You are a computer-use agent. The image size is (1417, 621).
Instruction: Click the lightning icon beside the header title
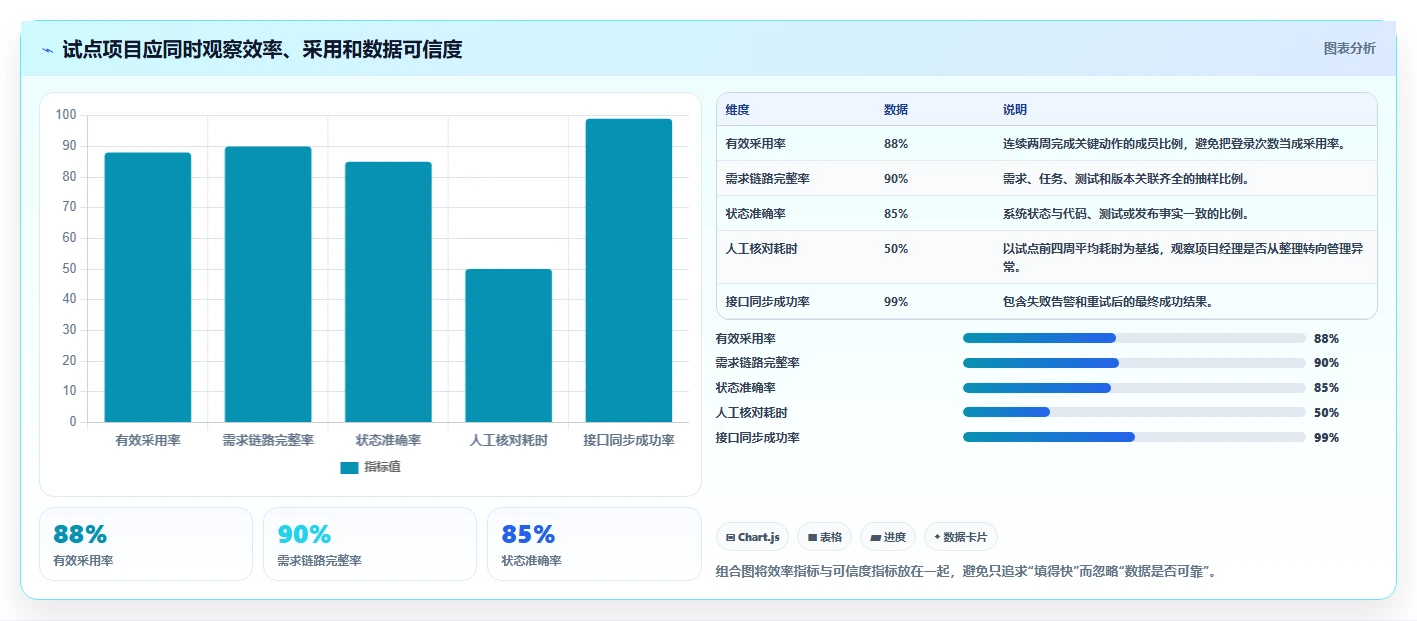[48, 50]
